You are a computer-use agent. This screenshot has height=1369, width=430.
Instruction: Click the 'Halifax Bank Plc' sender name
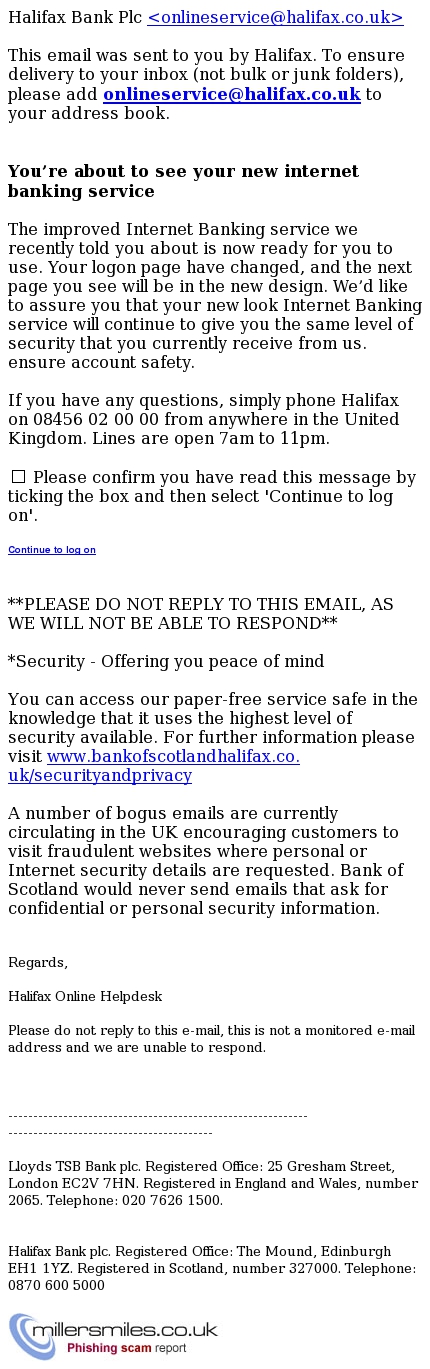[75, 17]
